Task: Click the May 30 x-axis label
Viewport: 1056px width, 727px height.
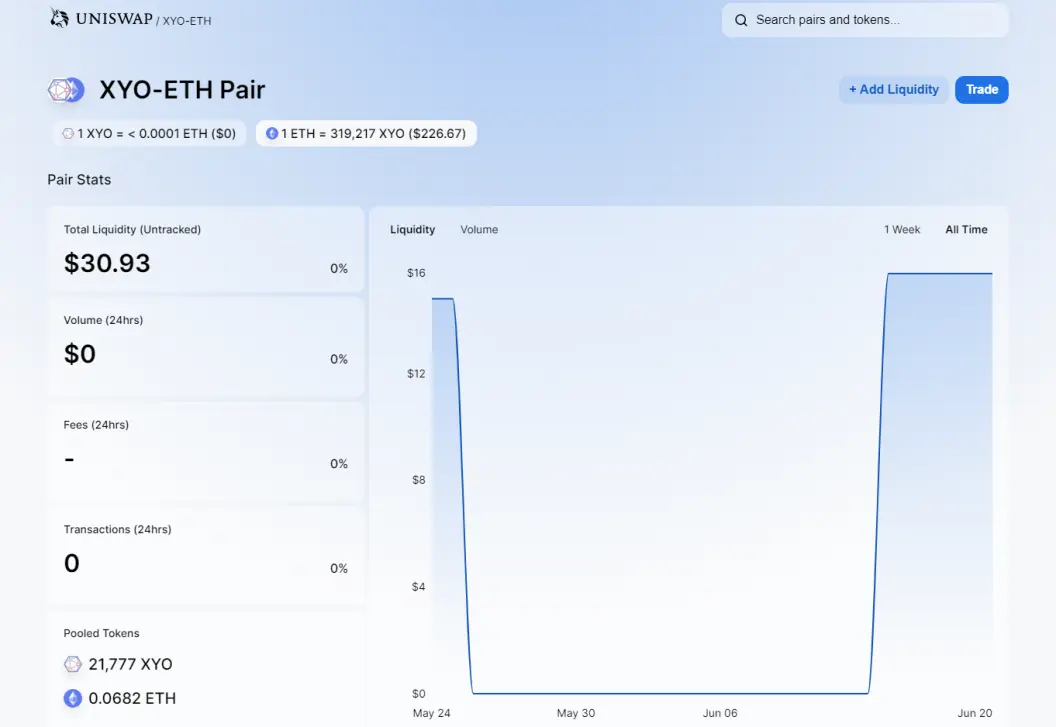Action: (576, 713)
